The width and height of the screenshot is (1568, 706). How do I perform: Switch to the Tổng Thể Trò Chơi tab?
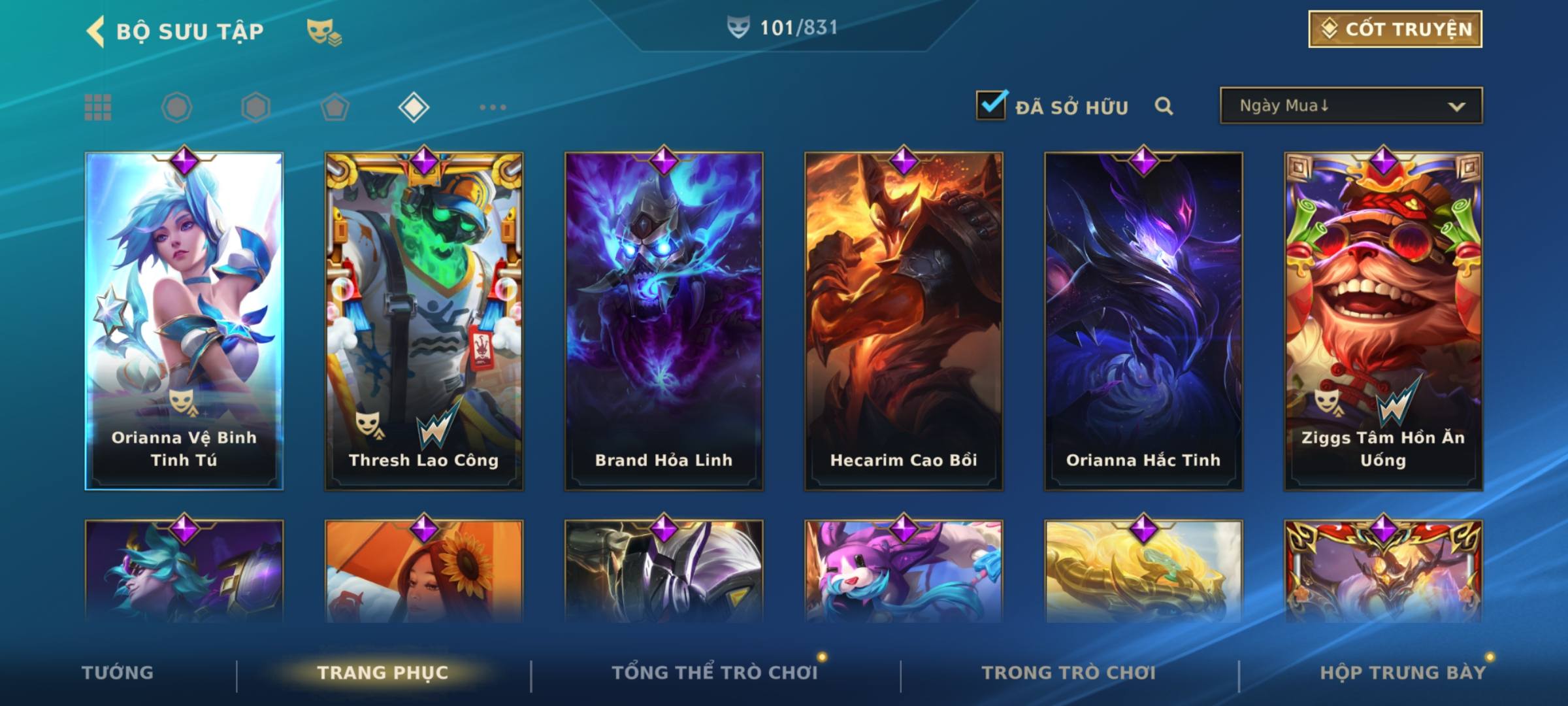[715, 672]
